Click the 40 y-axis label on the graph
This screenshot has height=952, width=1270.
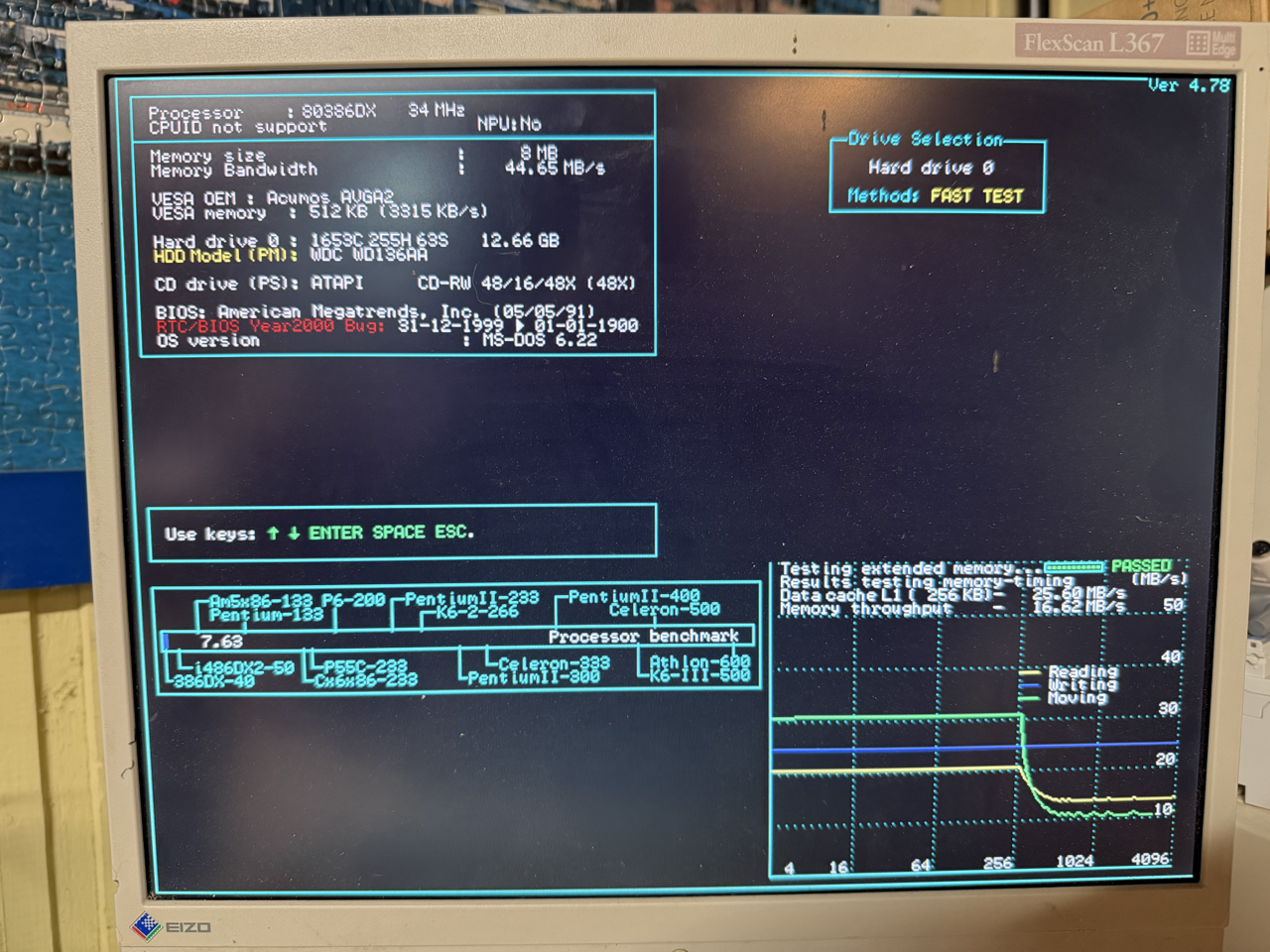tap(1171, 656)
